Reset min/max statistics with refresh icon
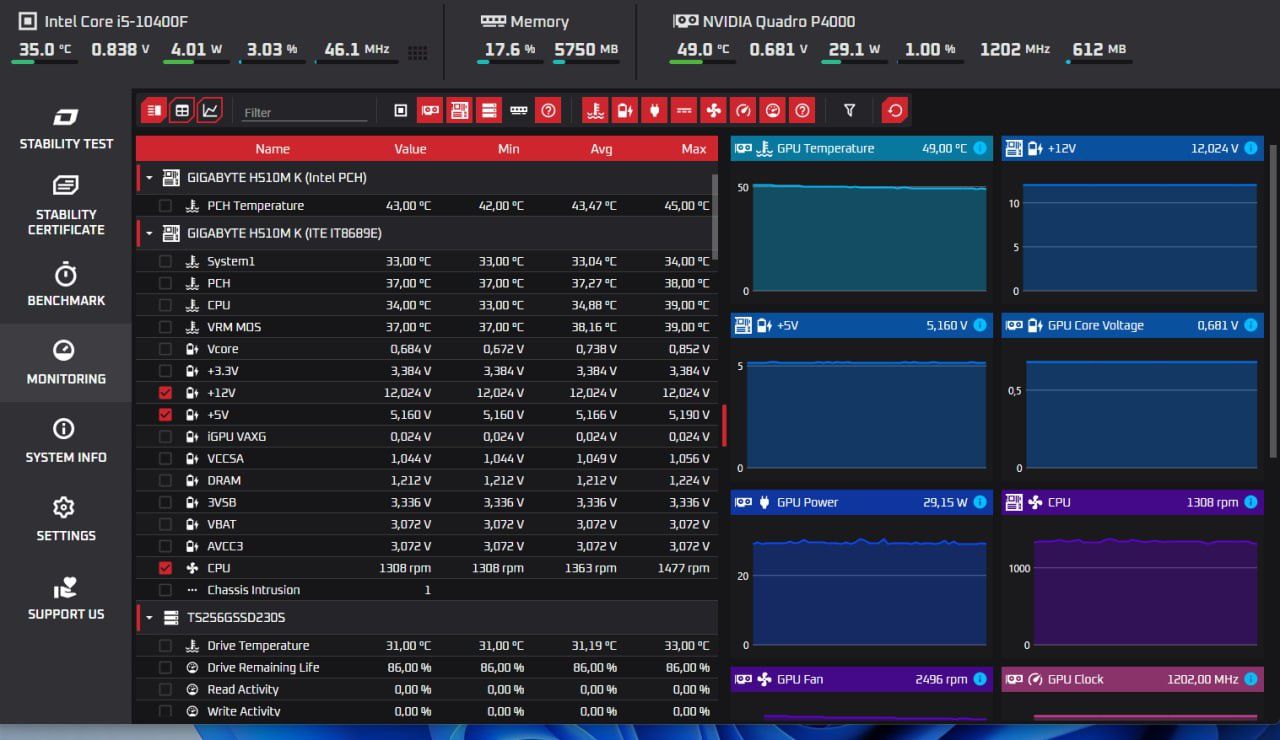 coord(895,110)
